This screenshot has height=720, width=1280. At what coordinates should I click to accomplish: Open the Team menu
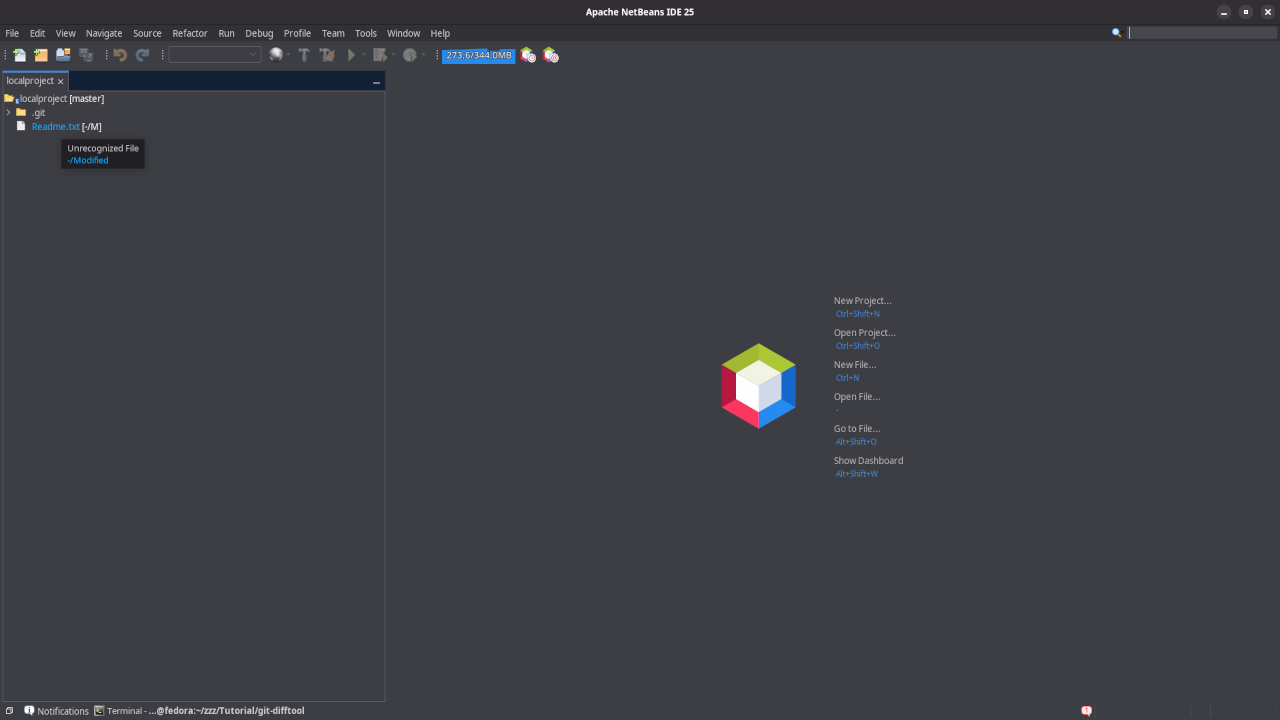[x=333, y=33]
